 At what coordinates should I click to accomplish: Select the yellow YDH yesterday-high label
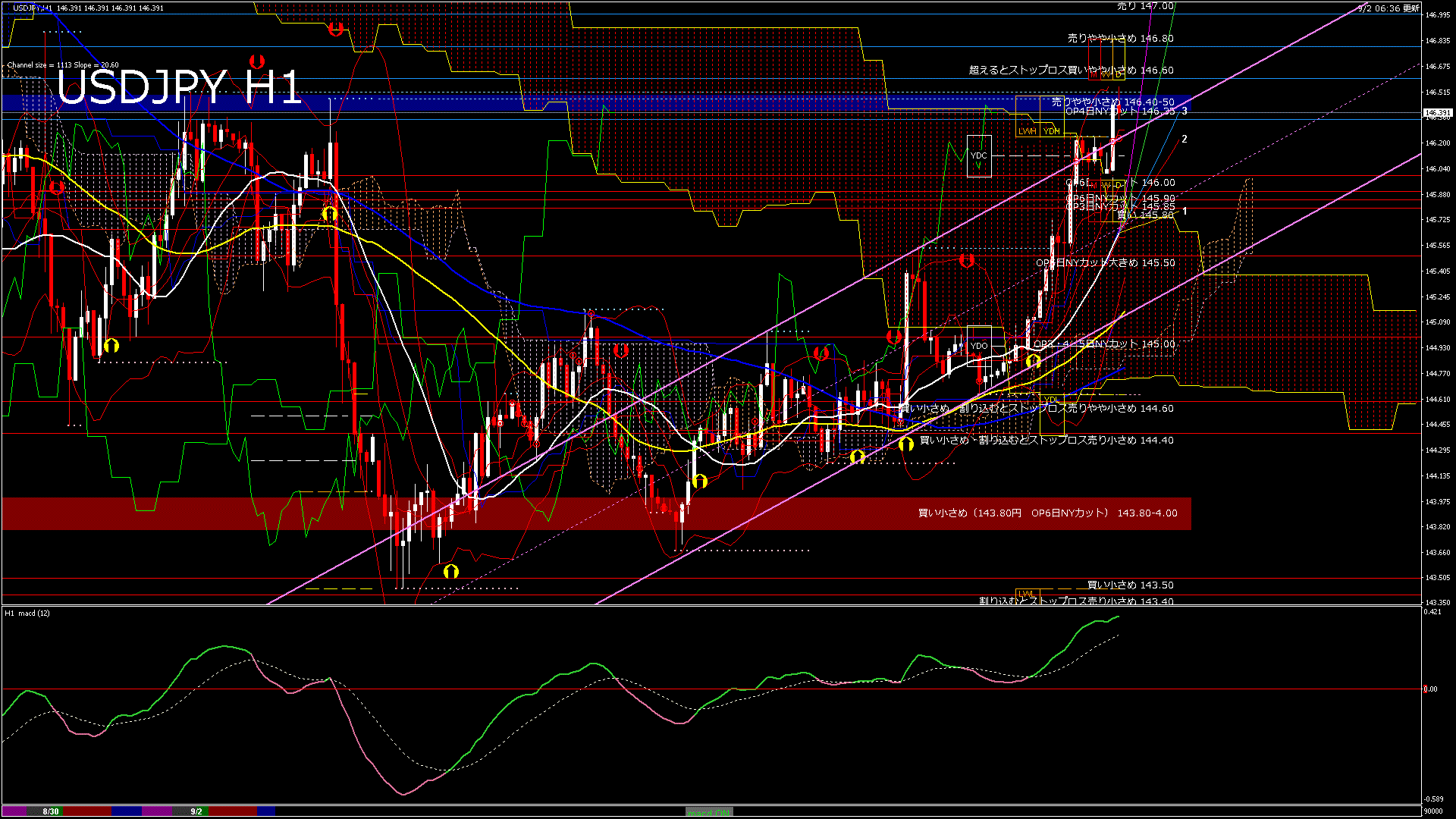(x=1051, y=131)
